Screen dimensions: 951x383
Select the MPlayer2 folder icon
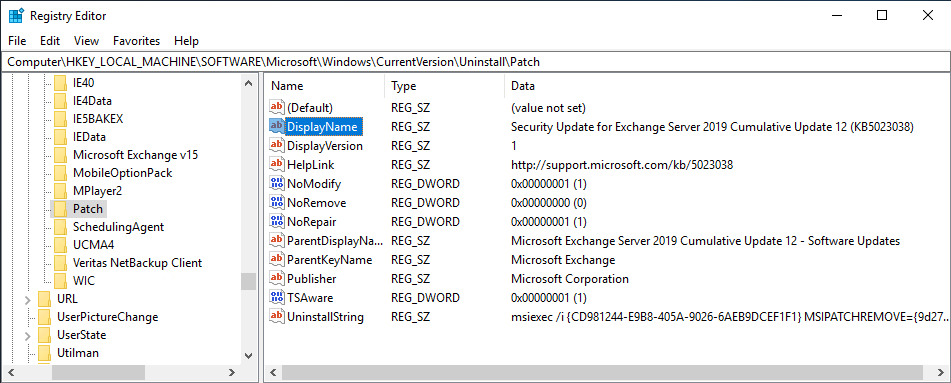[x=59, y=191]
